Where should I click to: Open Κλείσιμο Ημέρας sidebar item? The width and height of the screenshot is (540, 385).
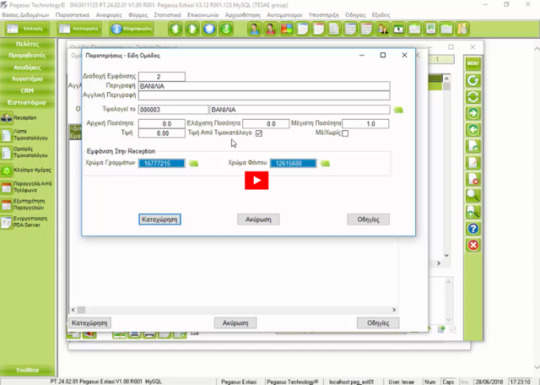(x=26, y=170)
